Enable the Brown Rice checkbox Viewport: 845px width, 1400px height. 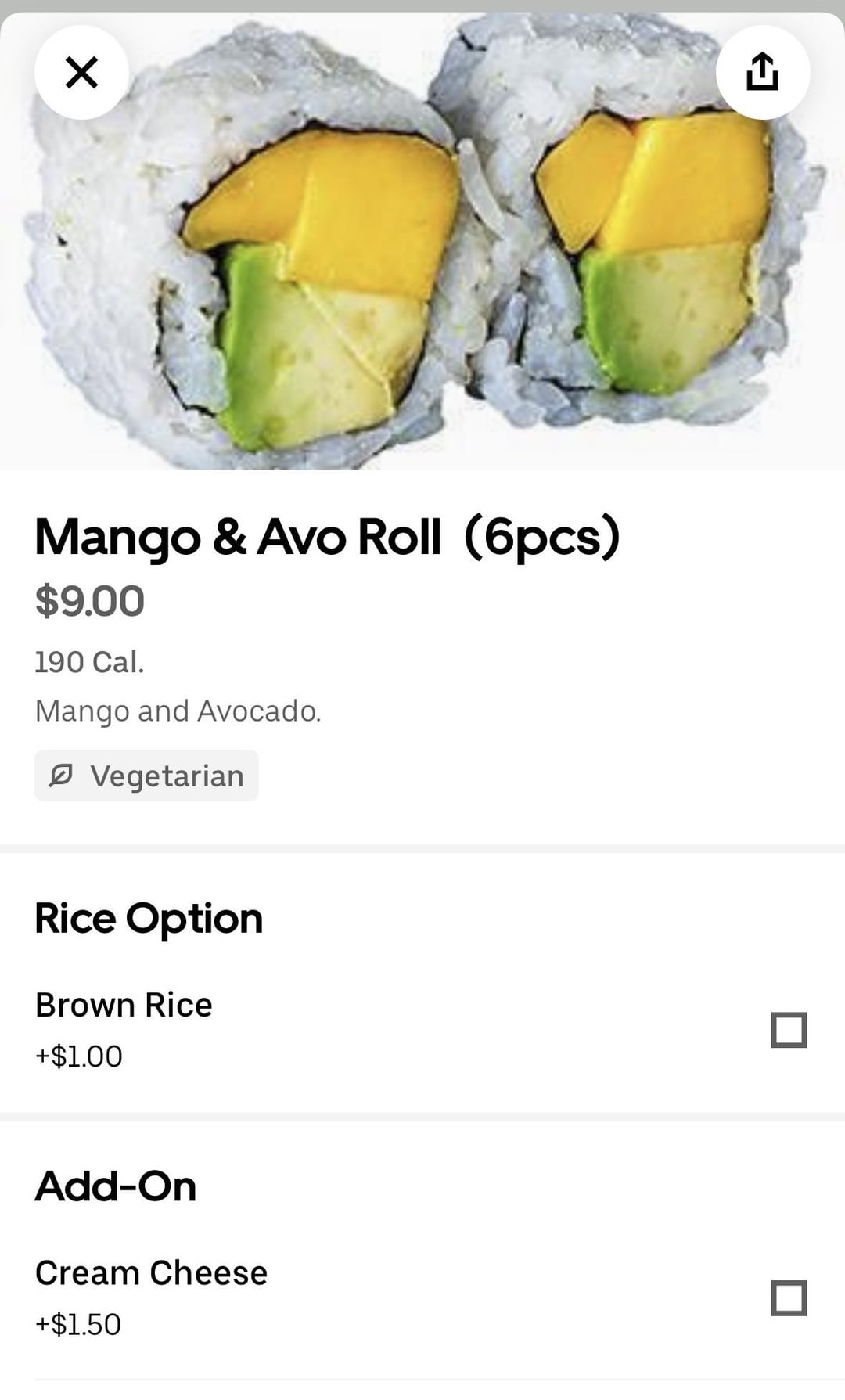pos(788,1030)
